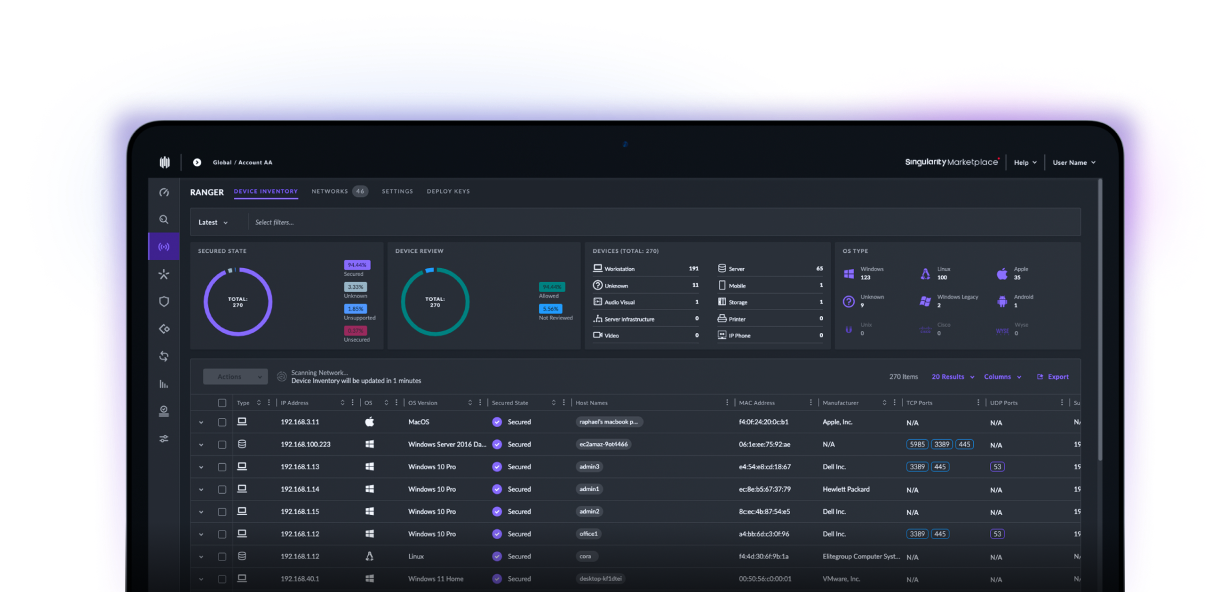Switch to the Networks tab
The image size is (1218, 592).
[330, 191]
